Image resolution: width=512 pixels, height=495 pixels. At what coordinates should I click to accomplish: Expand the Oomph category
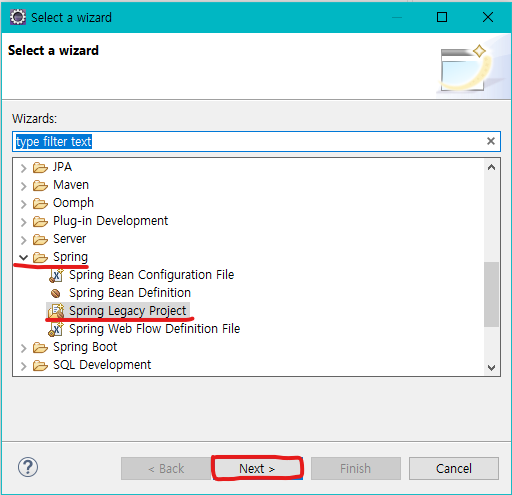coord(23,204)
